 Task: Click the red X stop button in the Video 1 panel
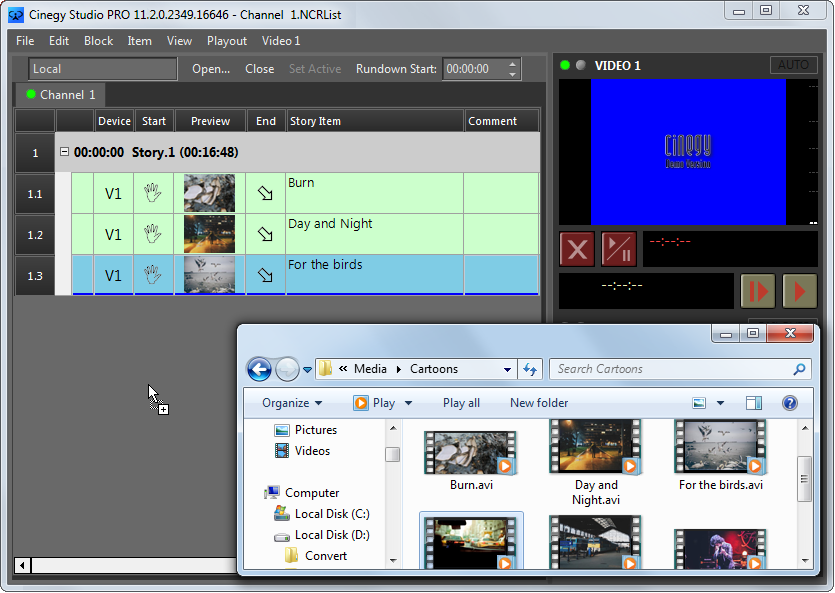(577, 249)
